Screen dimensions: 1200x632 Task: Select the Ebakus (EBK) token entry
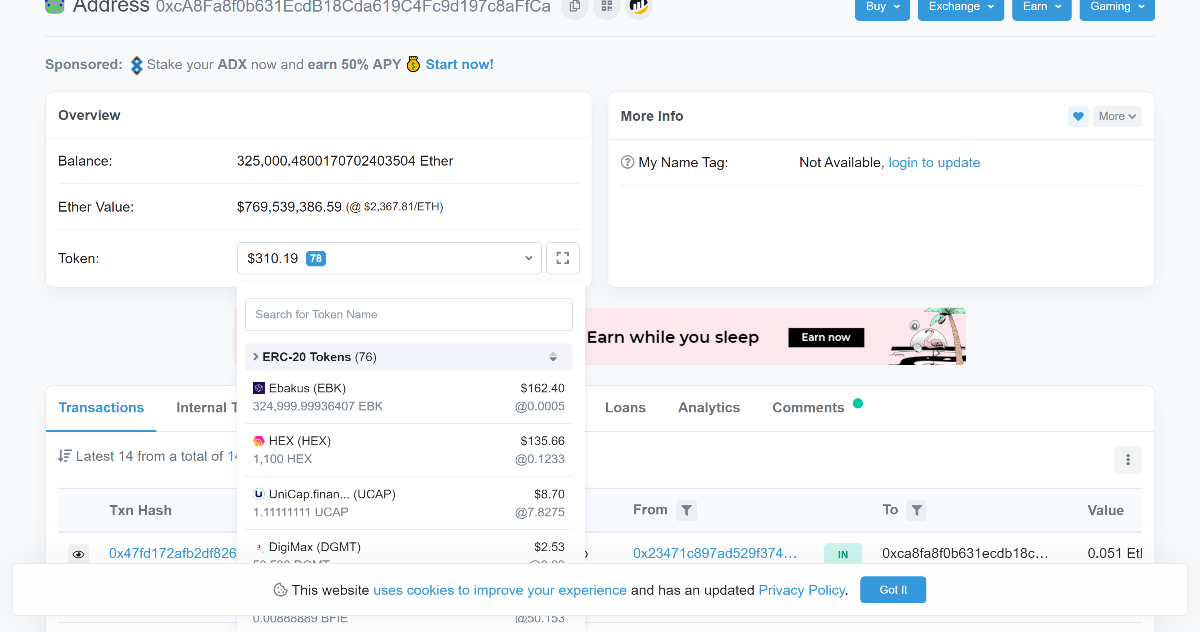[409, 397]
